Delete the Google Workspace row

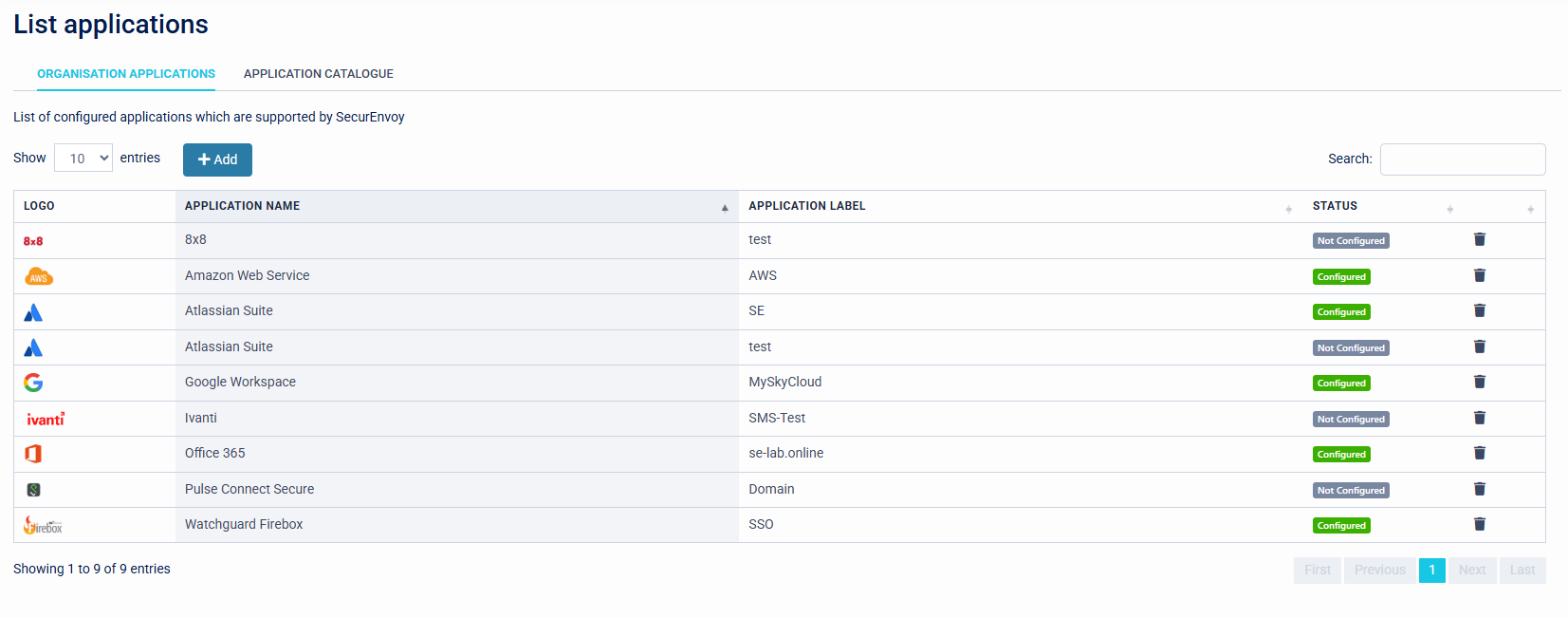[x=1479, y=382]
